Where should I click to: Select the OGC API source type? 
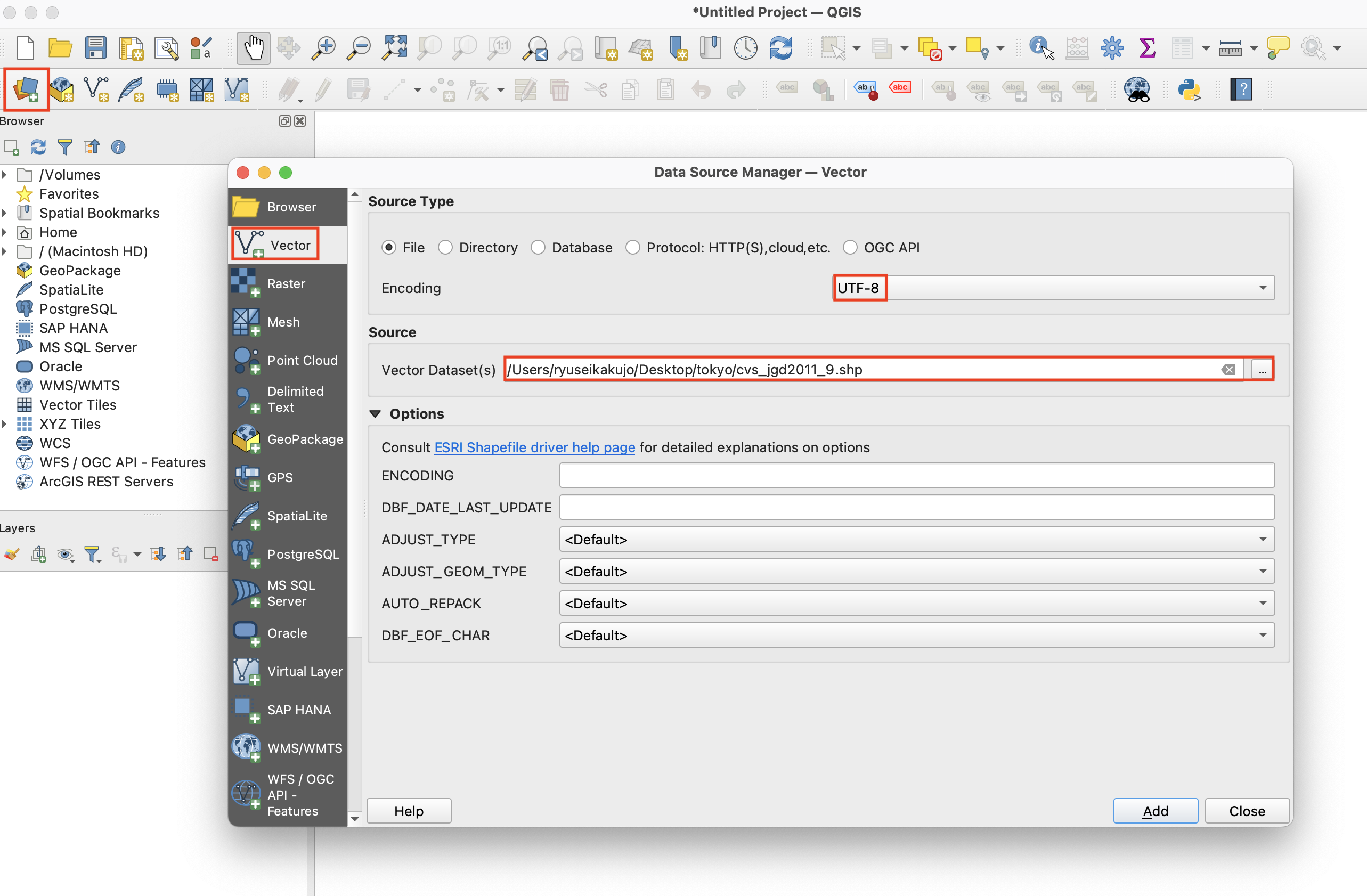point(850,247)
